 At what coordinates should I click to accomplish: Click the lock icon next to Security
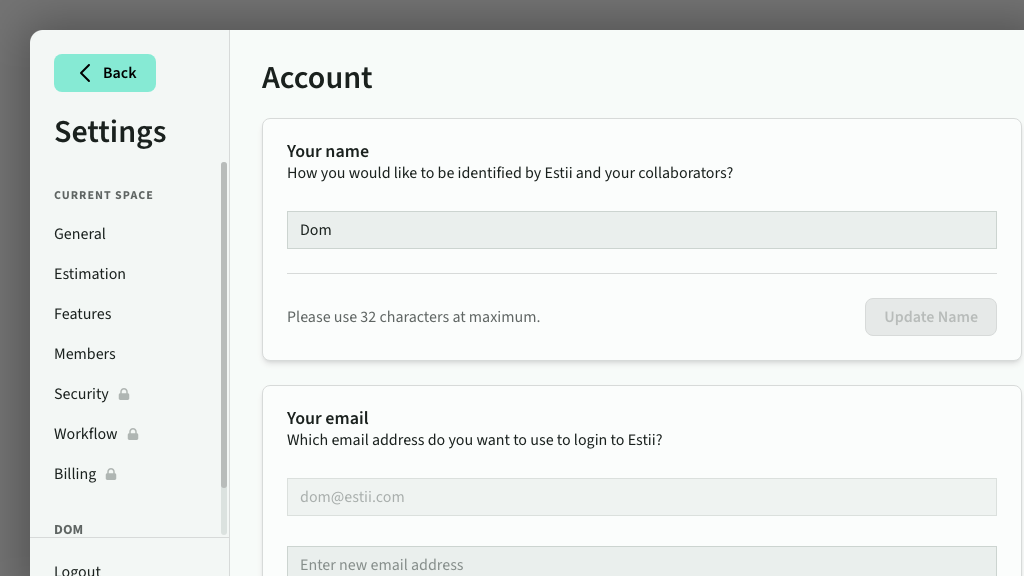coord(124,394)
